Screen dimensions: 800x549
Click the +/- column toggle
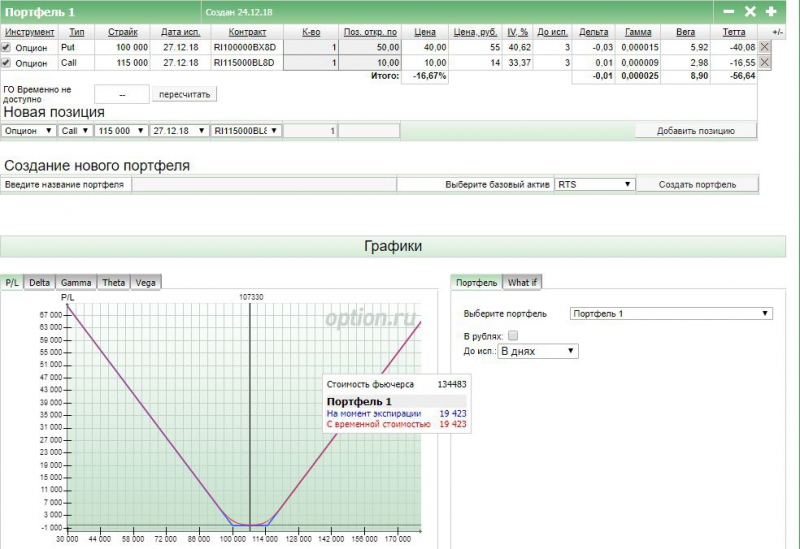[x=777, y=32]
